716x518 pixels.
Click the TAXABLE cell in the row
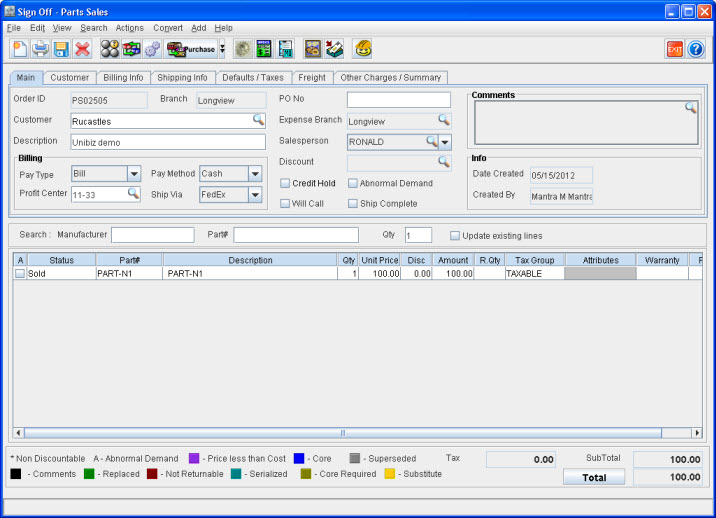point(534,274)
